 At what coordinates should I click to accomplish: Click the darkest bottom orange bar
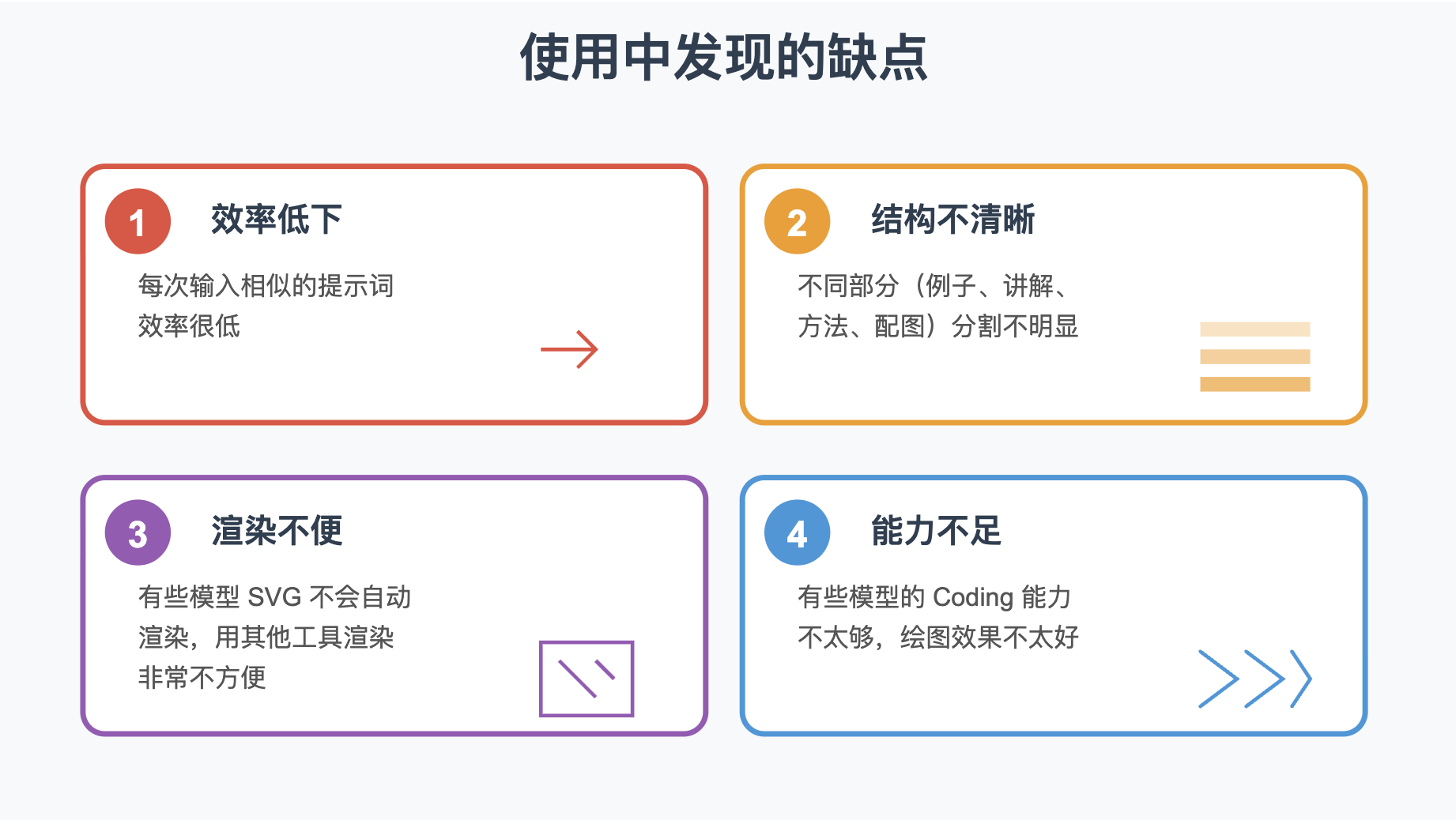(x=1255, y=384)
